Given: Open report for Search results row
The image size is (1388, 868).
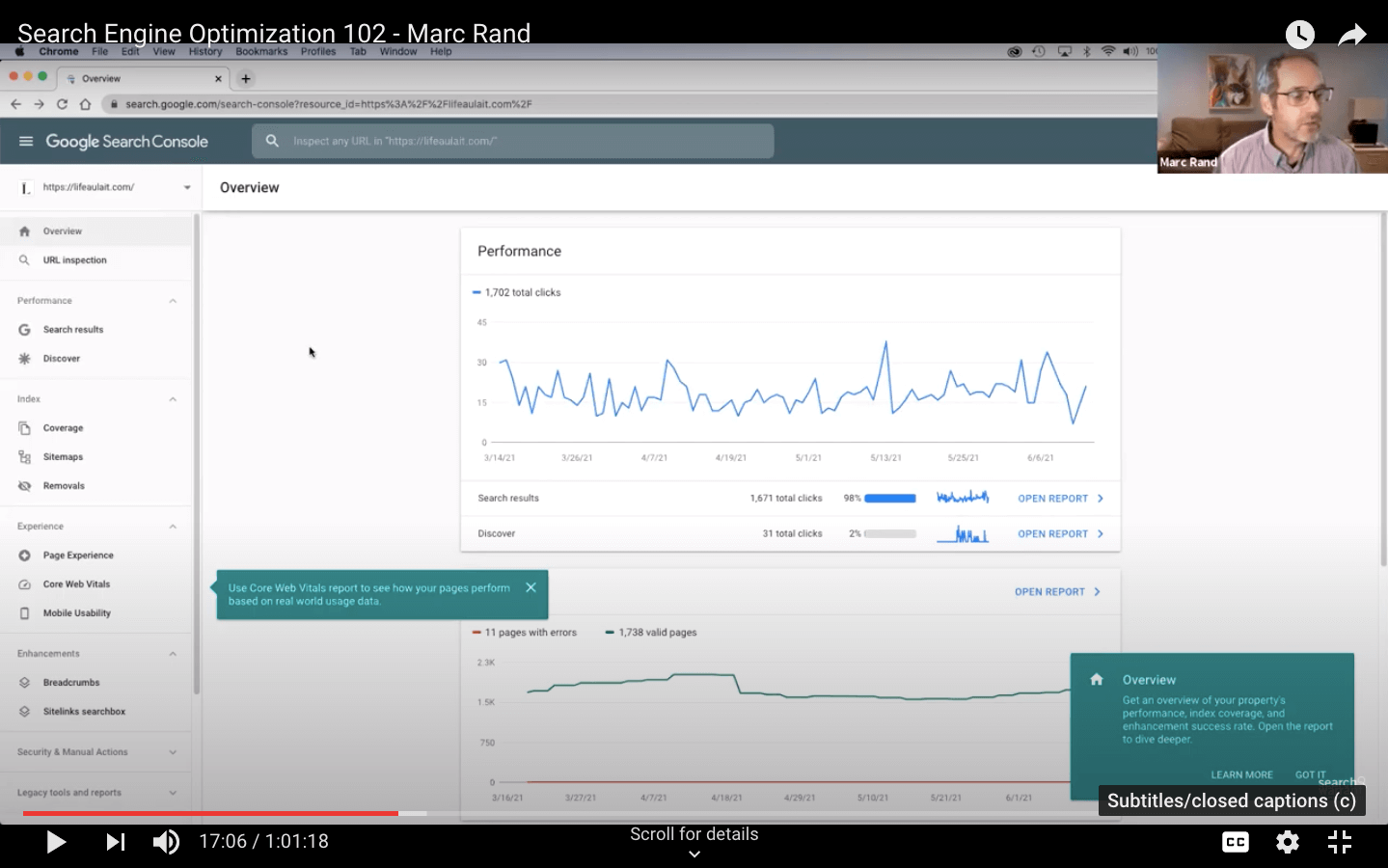Looking at the screenshot, I should click(x=1059, y=499).
